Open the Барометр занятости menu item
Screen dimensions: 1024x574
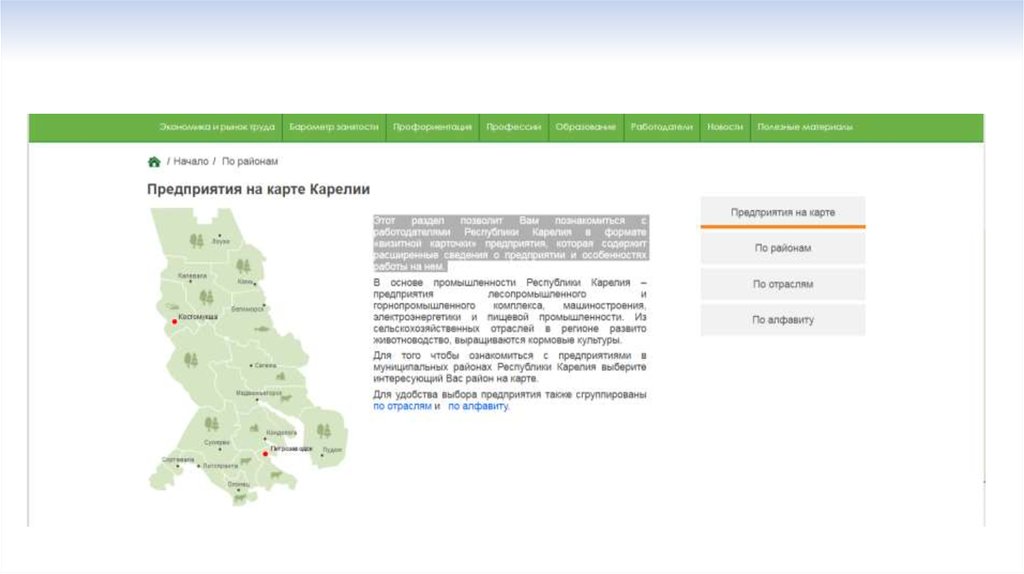pos(334,128)
